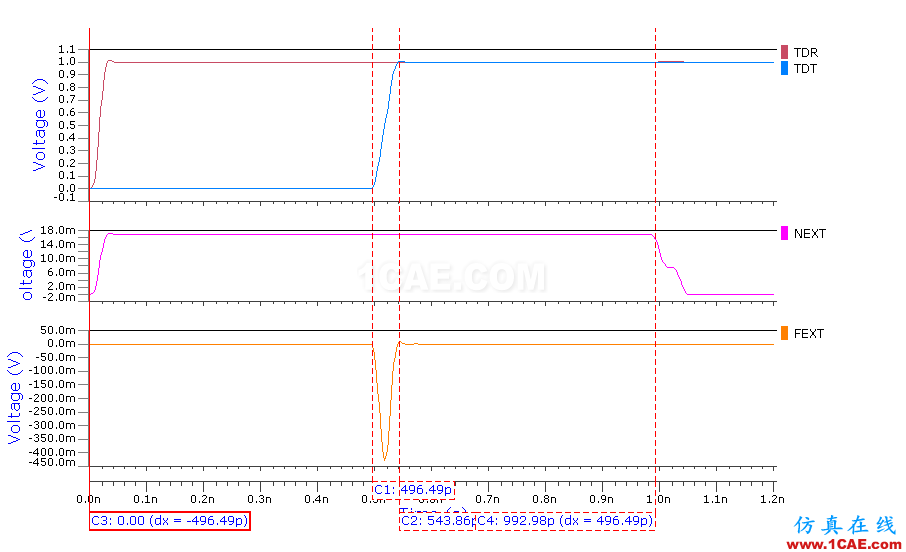The height and width of the screenshot is (552, 906).
Task: Click the -2.0m tick on NEXT plot
Action: tap(58, 297)
